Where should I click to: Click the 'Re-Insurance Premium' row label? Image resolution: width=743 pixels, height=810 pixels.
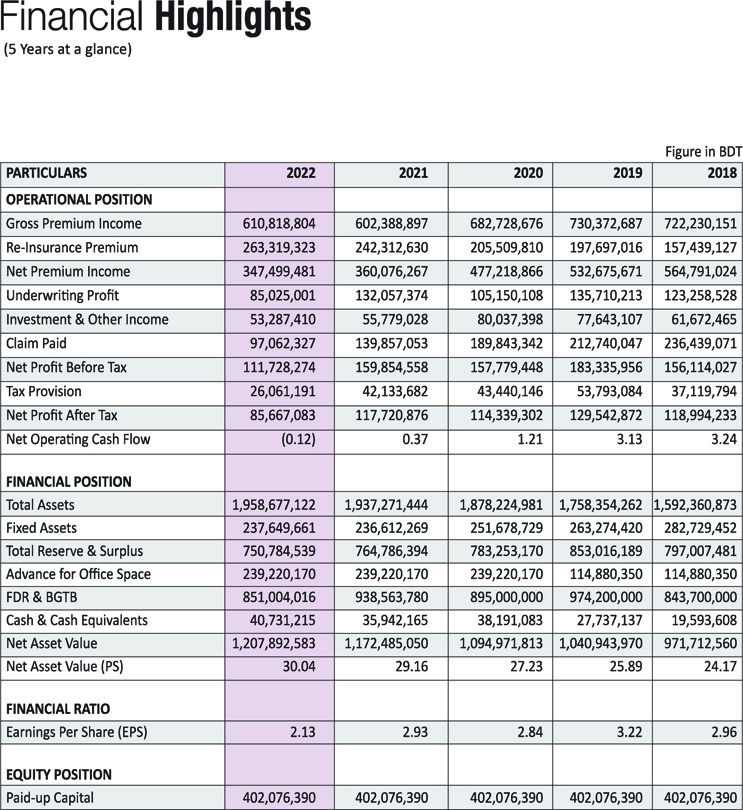(x=72, y=247)
